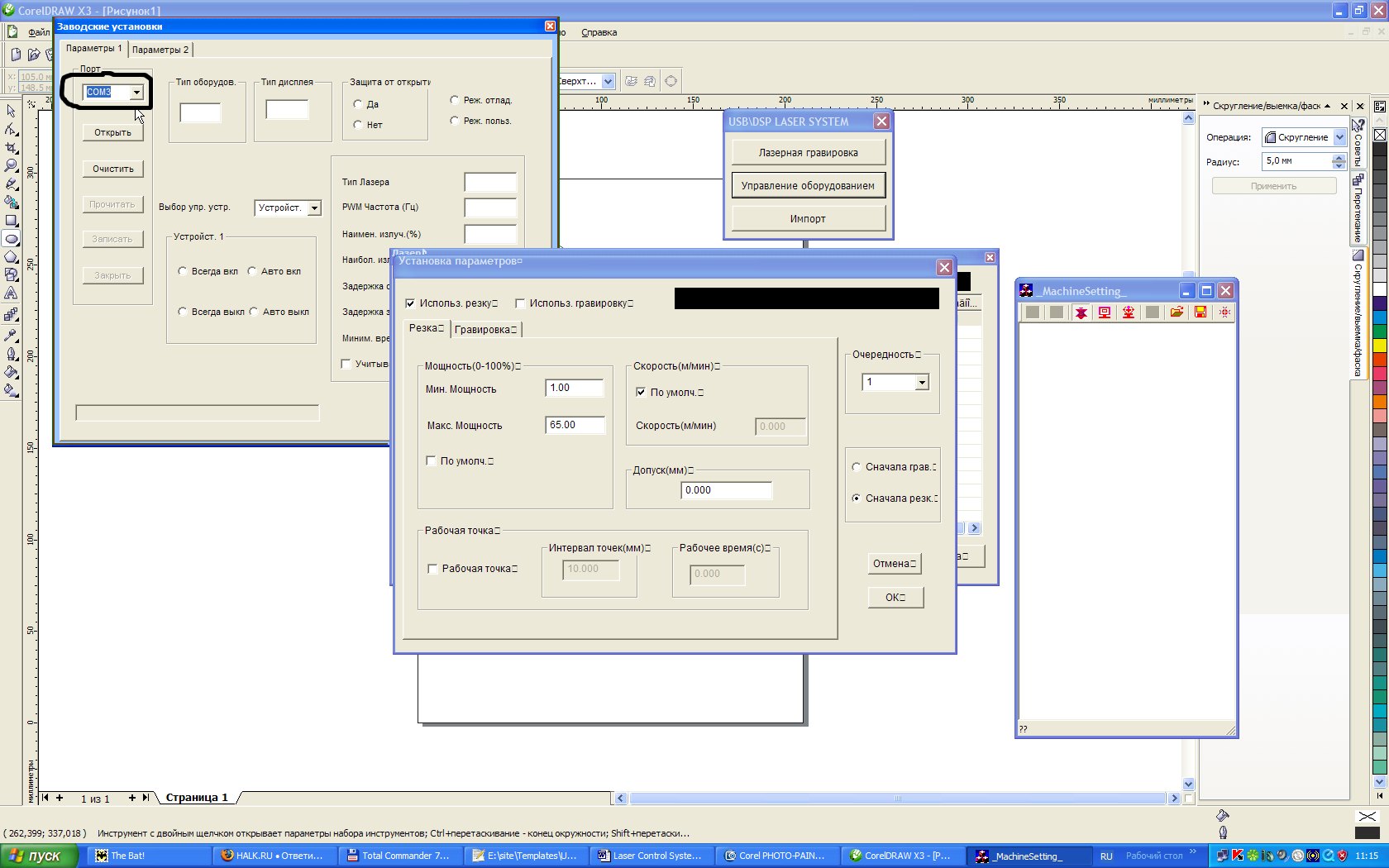Viewport: 1389px width, 868px height.
Task: Open the 'Параметры 2' tab
Action: coord(160,50)
